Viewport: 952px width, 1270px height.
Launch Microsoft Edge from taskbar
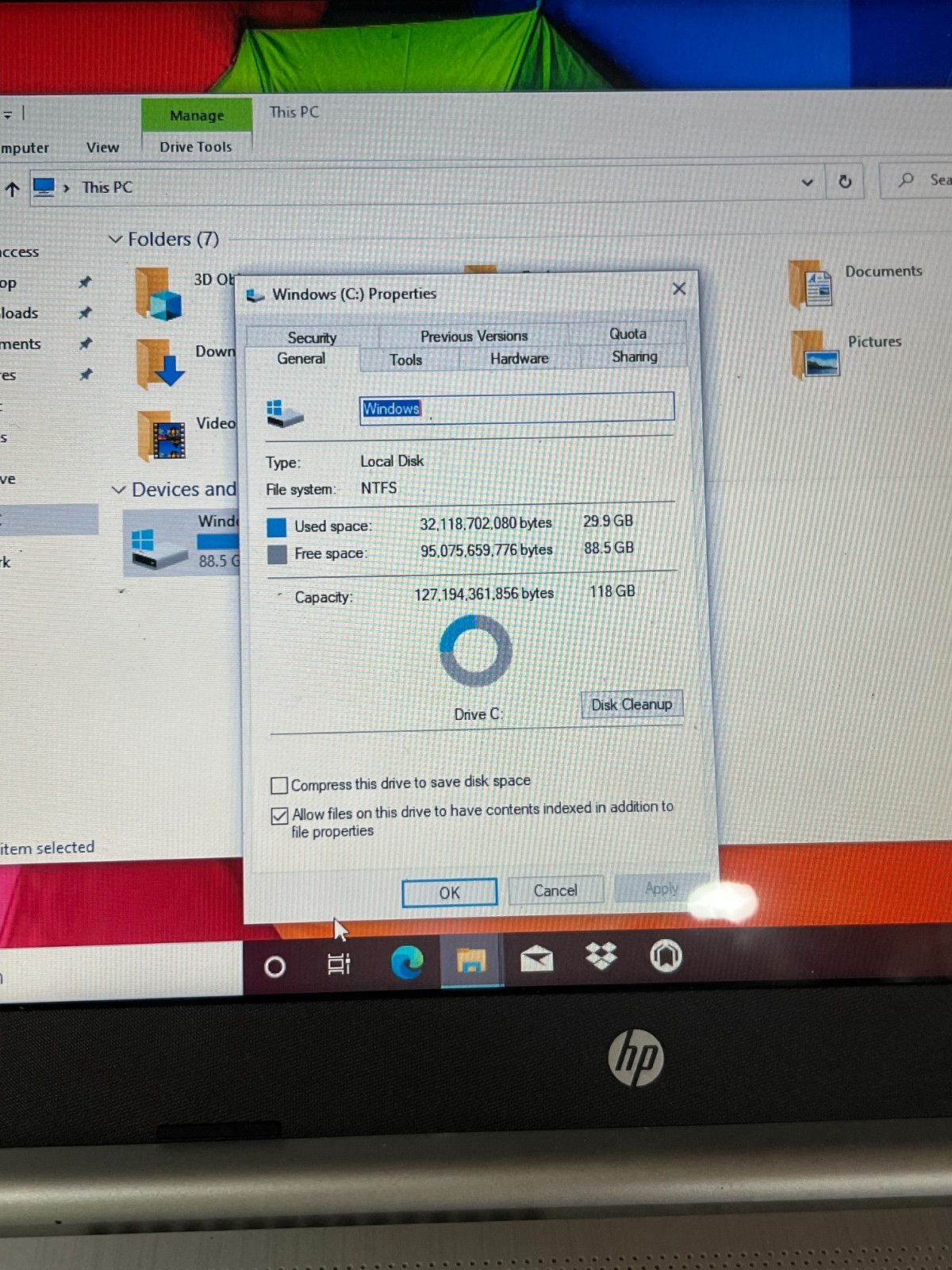[x=407, y=962]
